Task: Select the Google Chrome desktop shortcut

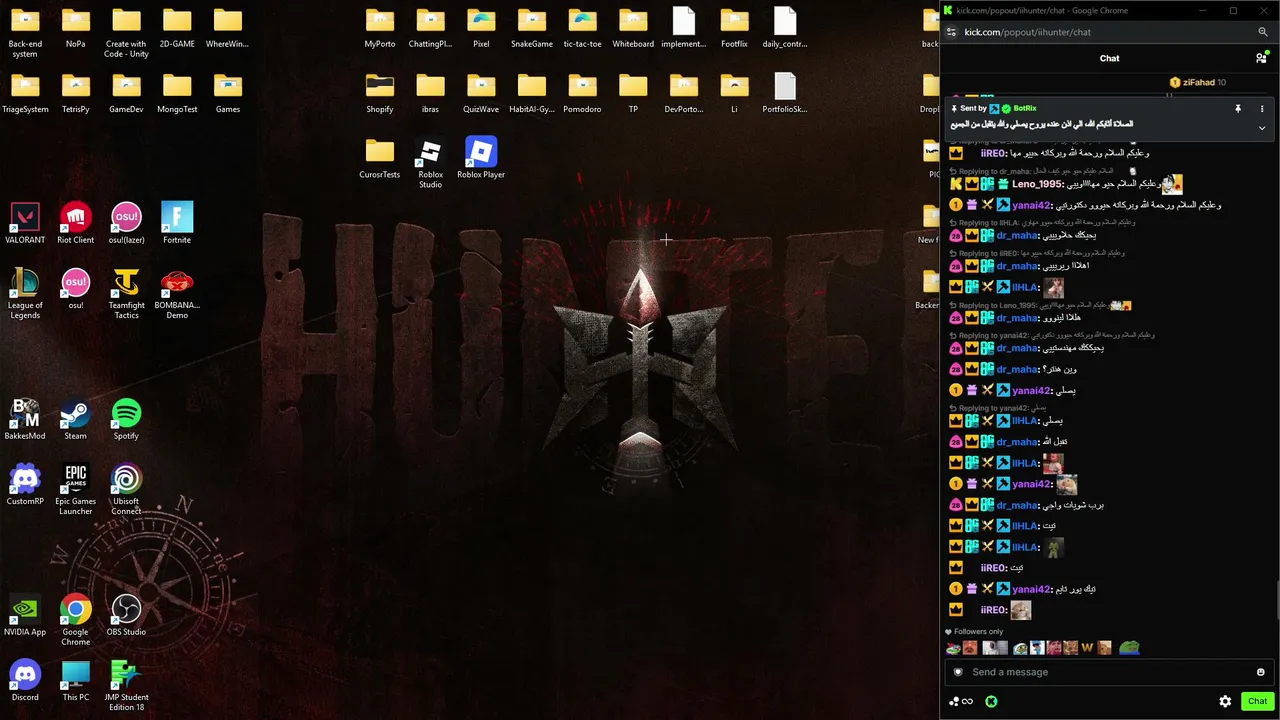Action: (76, 621)
